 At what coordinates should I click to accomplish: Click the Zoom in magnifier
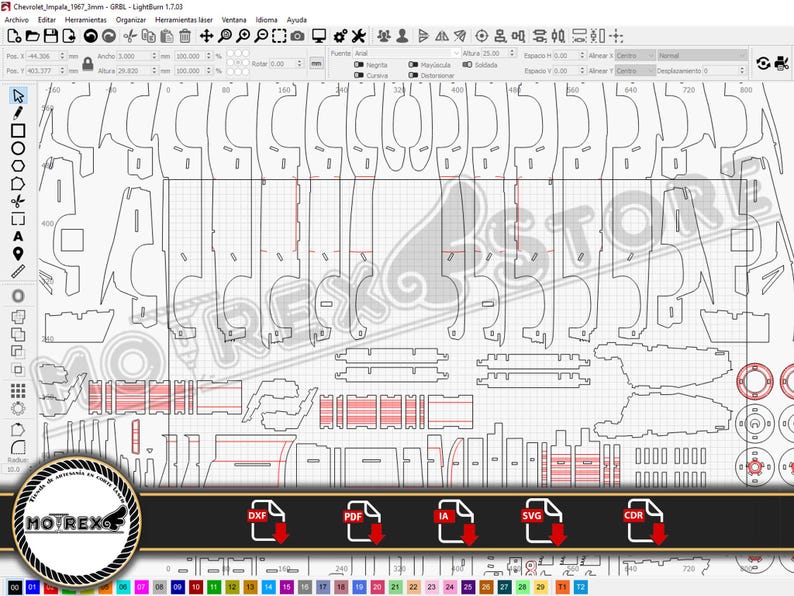click(x=243, y=36)
